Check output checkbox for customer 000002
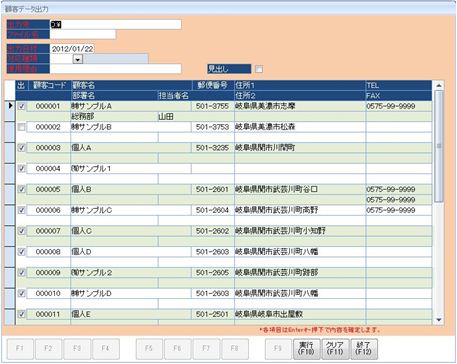Image resolution: width=457 pixels, height=364 pixels. pyautogui.click(x=22, y=127)
